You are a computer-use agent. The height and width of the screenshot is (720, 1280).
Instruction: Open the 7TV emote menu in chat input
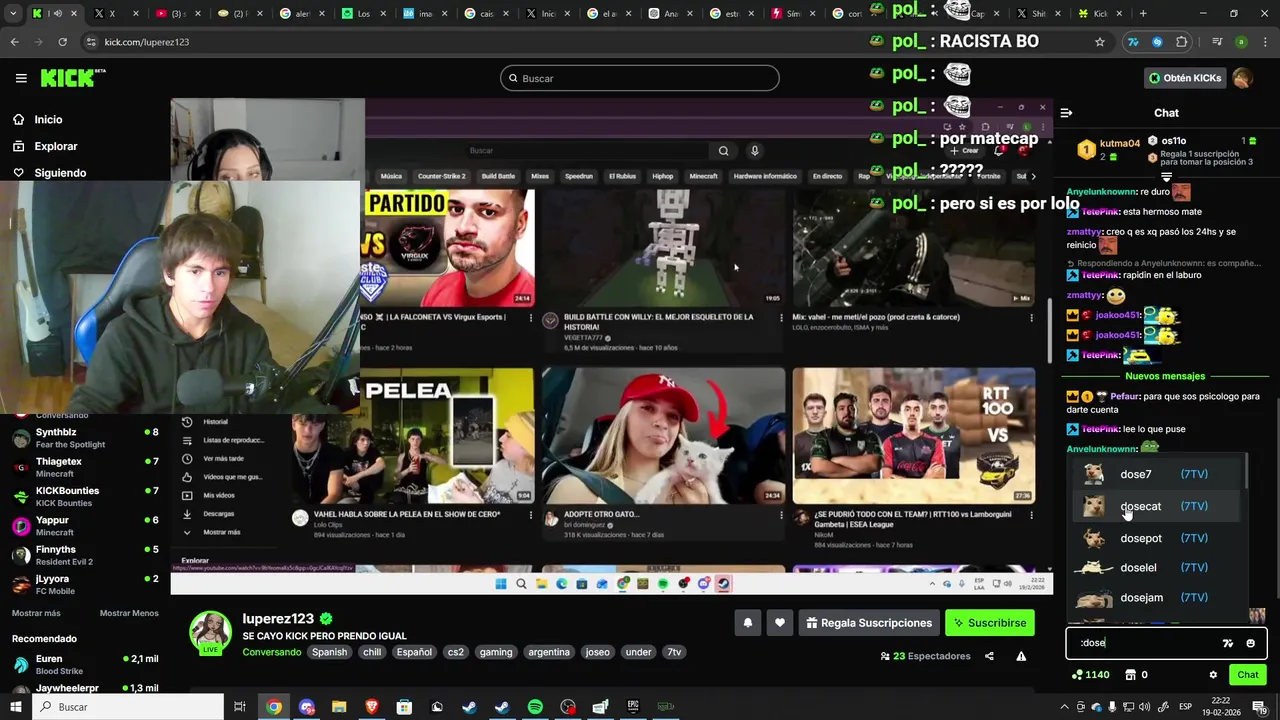pos(1228,643)
